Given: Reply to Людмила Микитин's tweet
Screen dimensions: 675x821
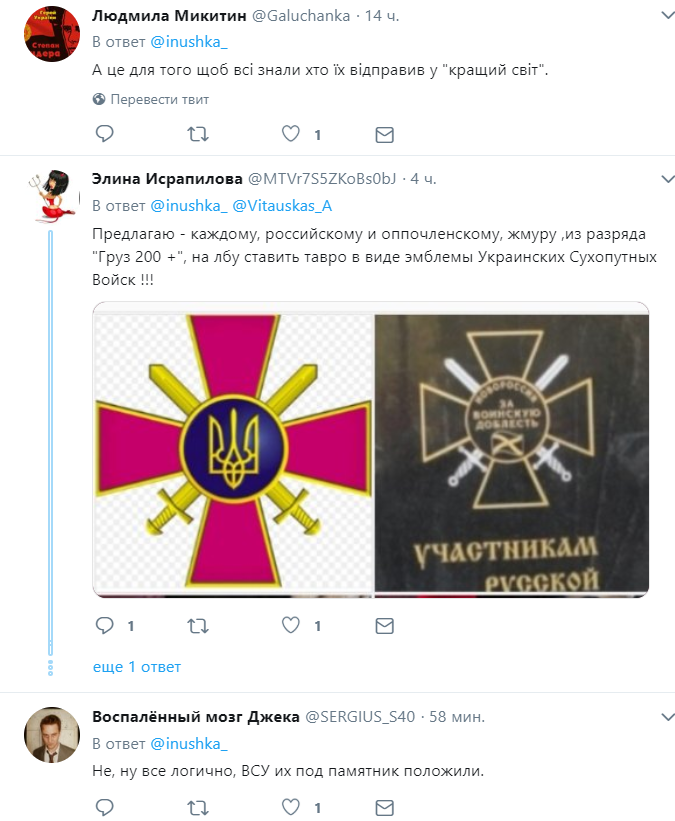Looking at the screenshot, I should point(103,134).
